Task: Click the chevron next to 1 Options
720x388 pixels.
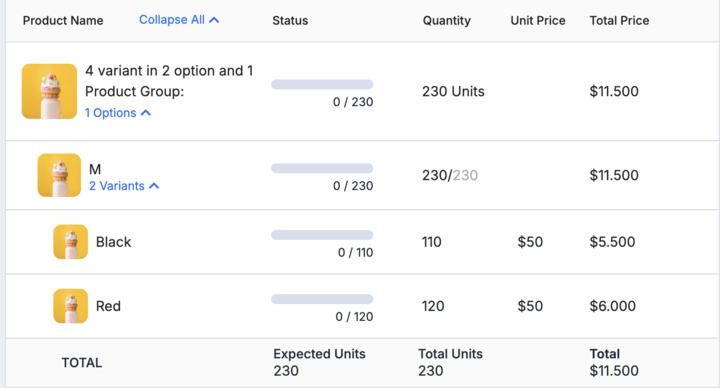Action: (146, 113)
